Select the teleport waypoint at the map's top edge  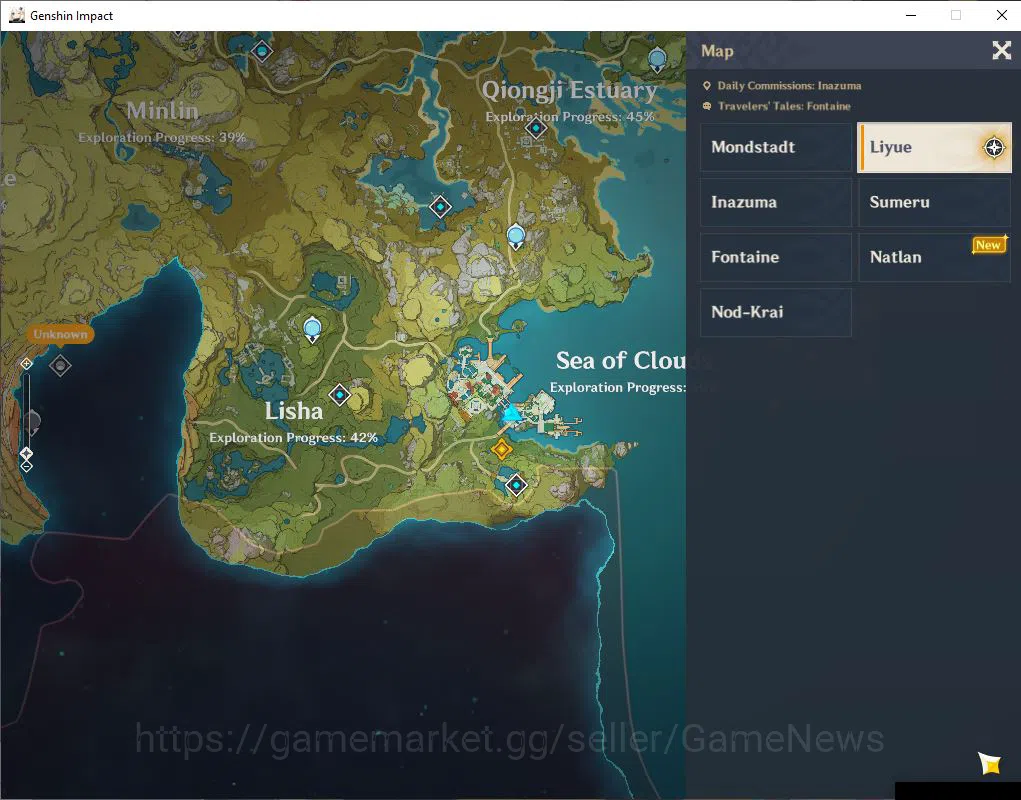pos(262,50)
